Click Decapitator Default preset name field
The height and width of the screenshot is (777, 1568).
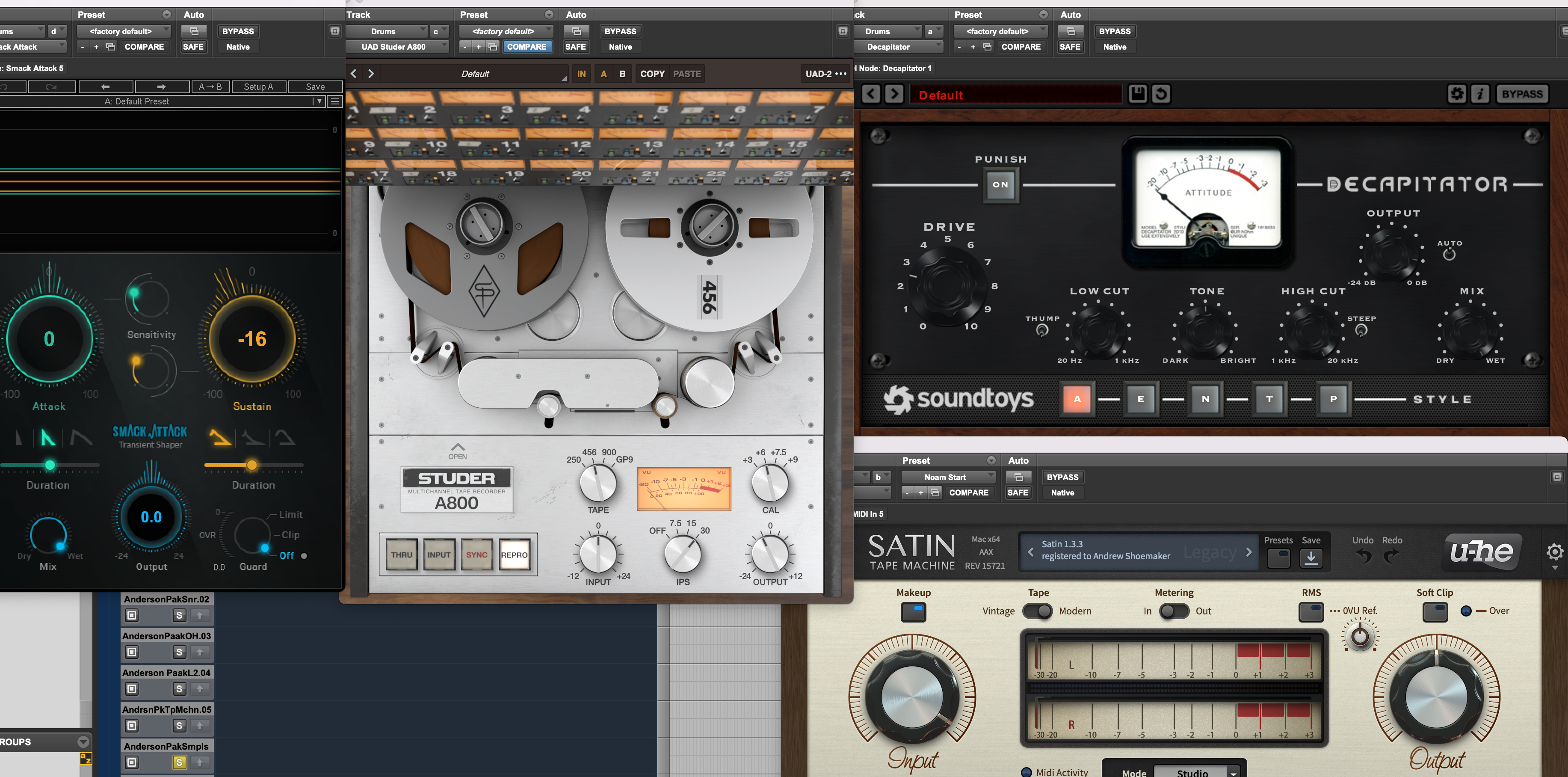(x=1016, y=95)
